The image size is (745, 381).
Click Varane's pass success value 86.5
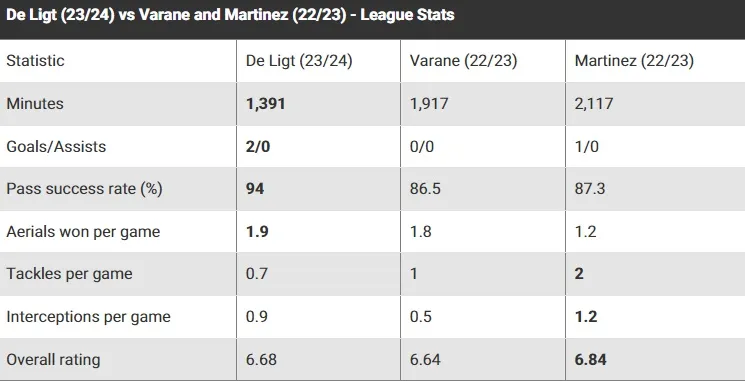[x=425, y=189]
